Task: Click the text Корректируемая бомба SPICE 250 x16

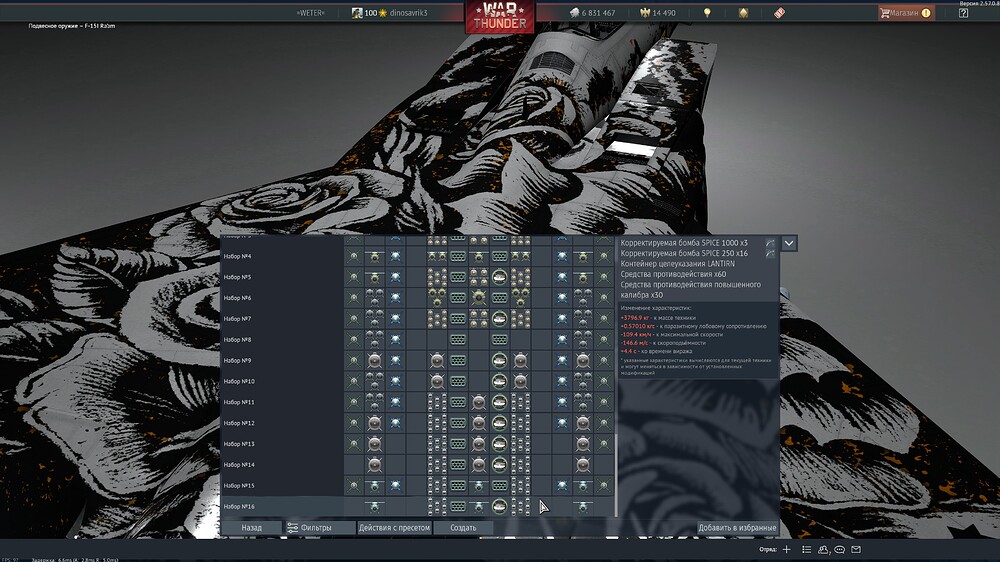Action: tap(684, 253)
